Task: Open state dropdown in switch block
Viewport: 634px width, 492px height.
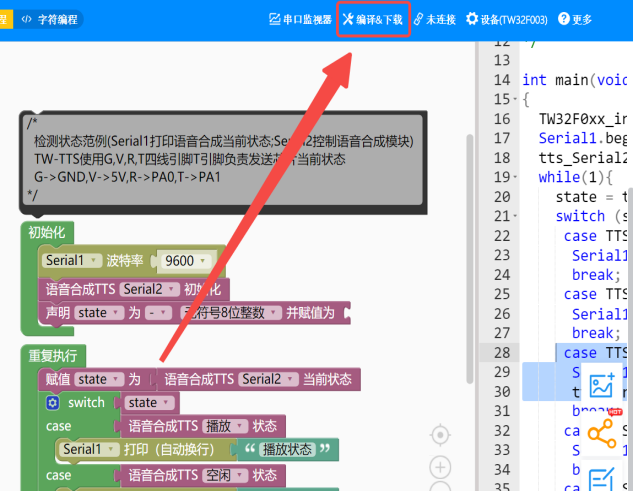Action: (x=149, y=403)
